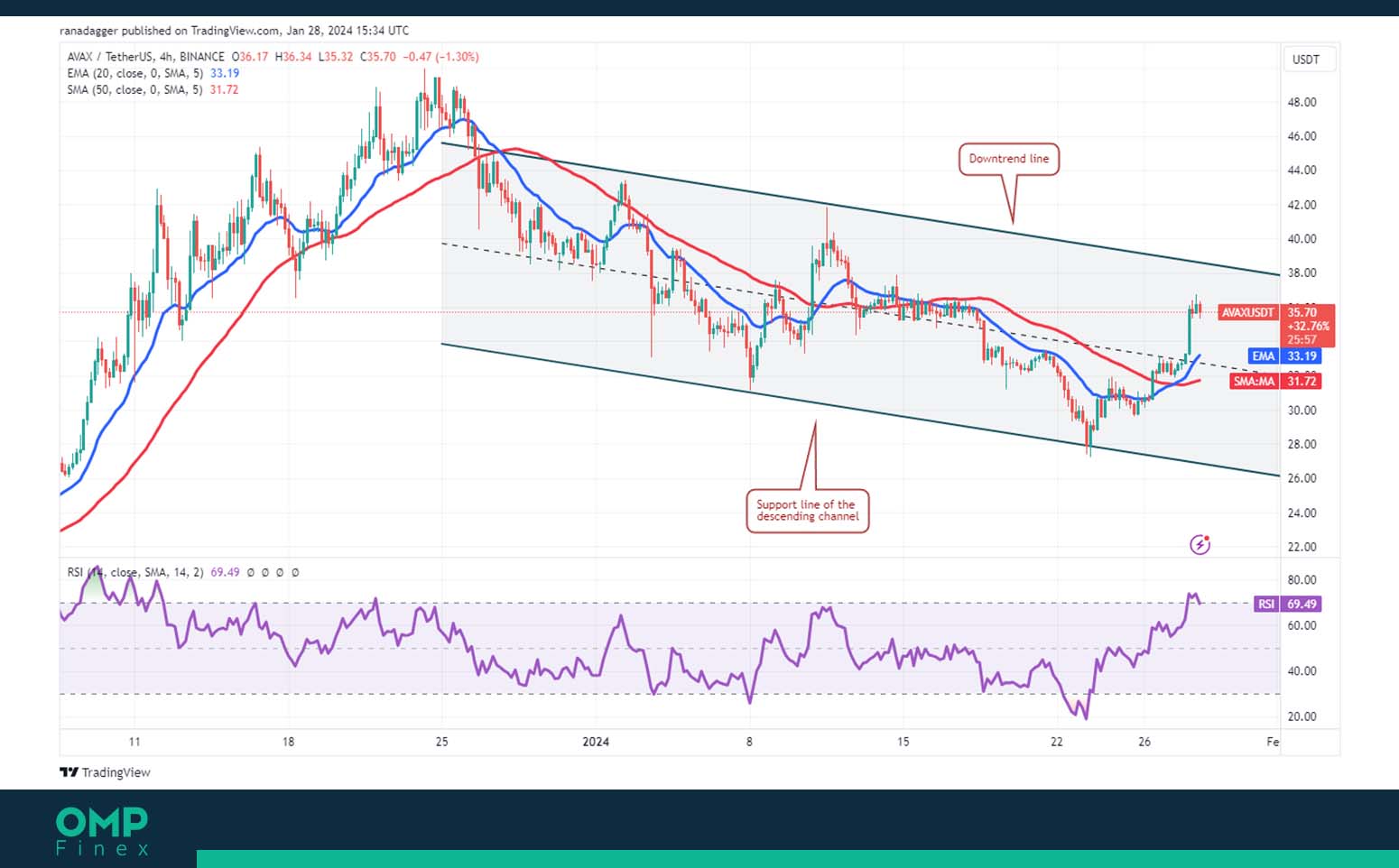The width and height of the screenshot is (1399, 868).
Task: Click the red SMA:MA 31.72 axis label
Action: point(1276,381)
